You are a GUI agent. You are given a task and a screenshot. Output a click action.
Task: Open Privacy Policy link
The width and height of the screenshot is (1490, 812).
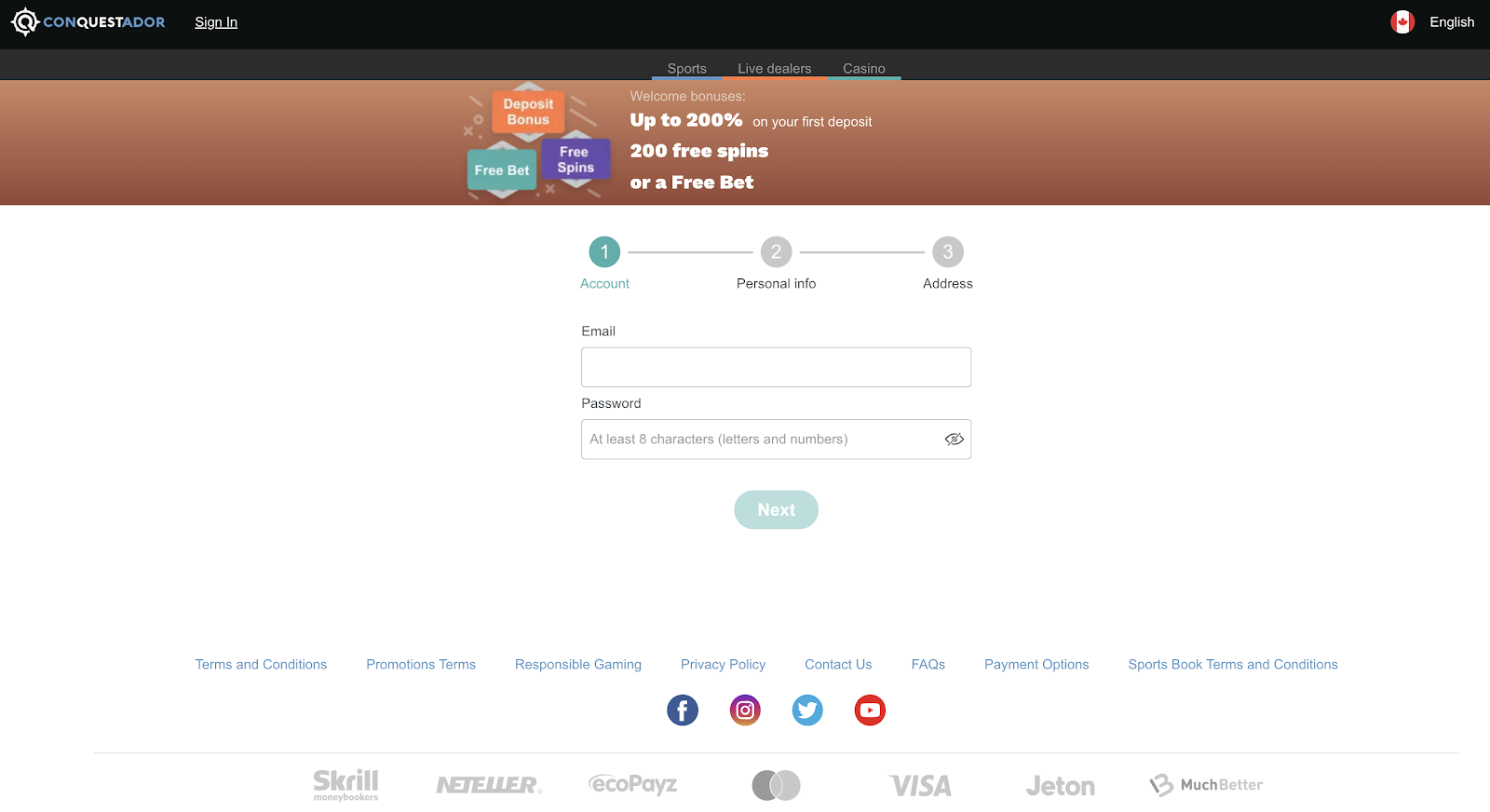pyautogui.click(x=723, y=664)
